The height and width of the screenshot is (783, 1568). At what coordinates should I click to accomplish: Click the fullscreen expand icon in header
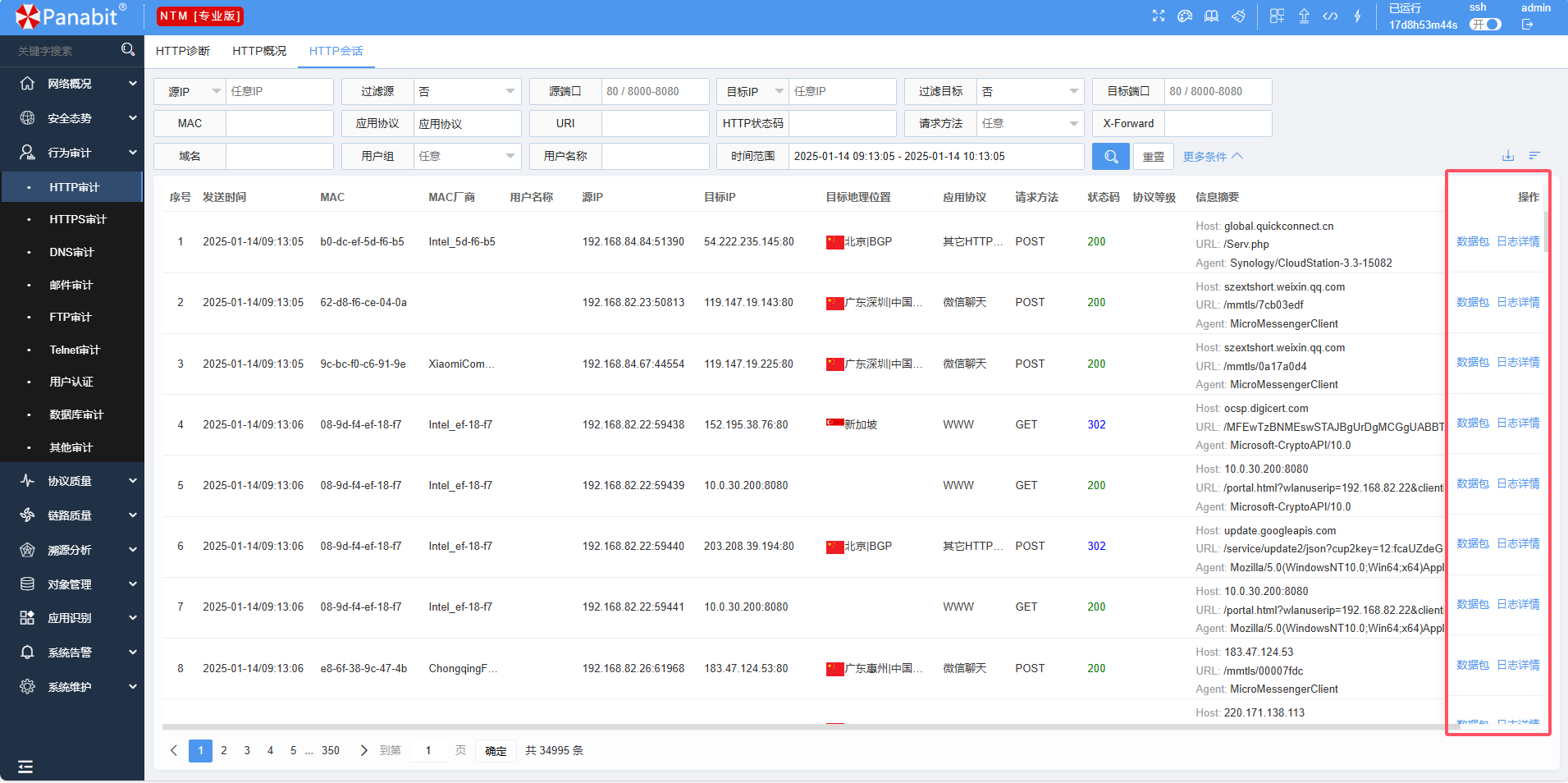(x=1158, y=16)
